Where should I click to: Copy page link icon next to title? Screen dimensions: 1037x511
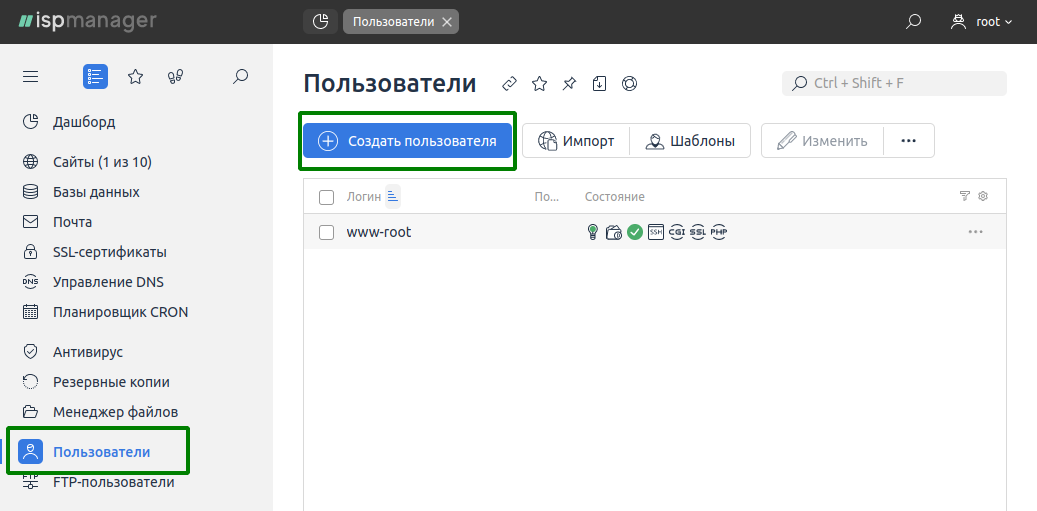tap(509, 84)
